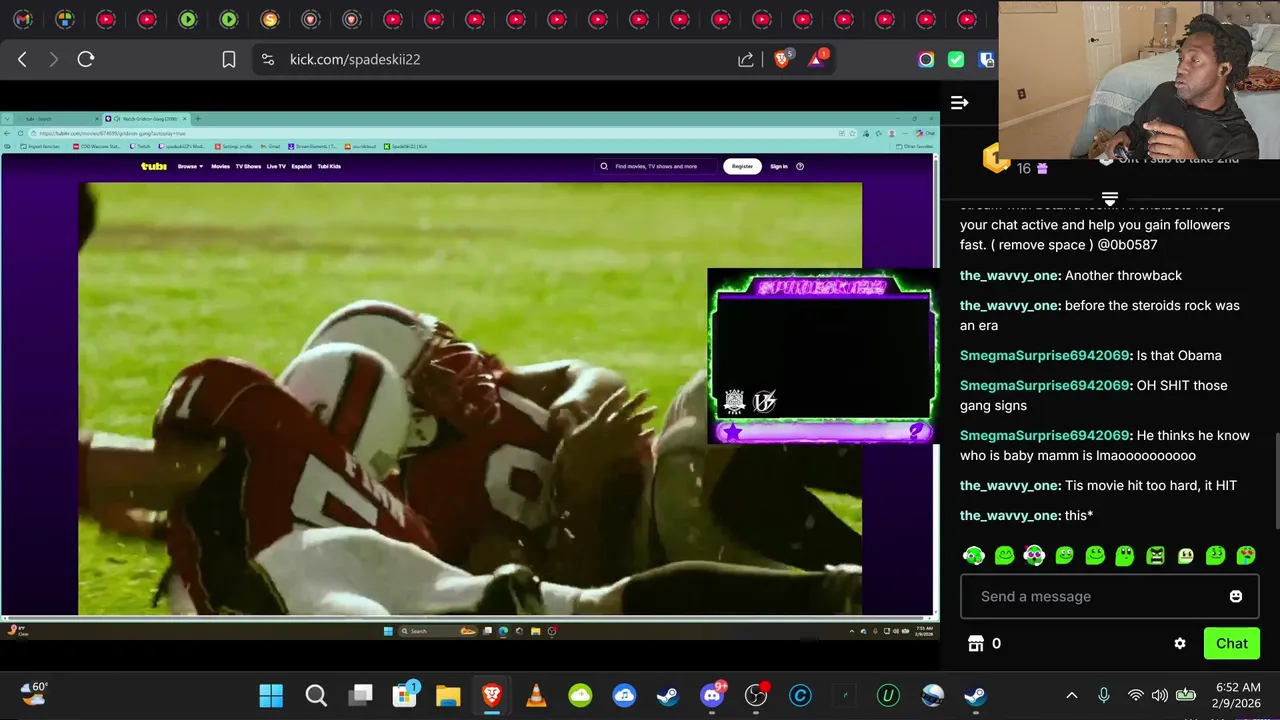Insert the first headphone emote
This screenshot has width=1280, height=720.
point(974,555)
